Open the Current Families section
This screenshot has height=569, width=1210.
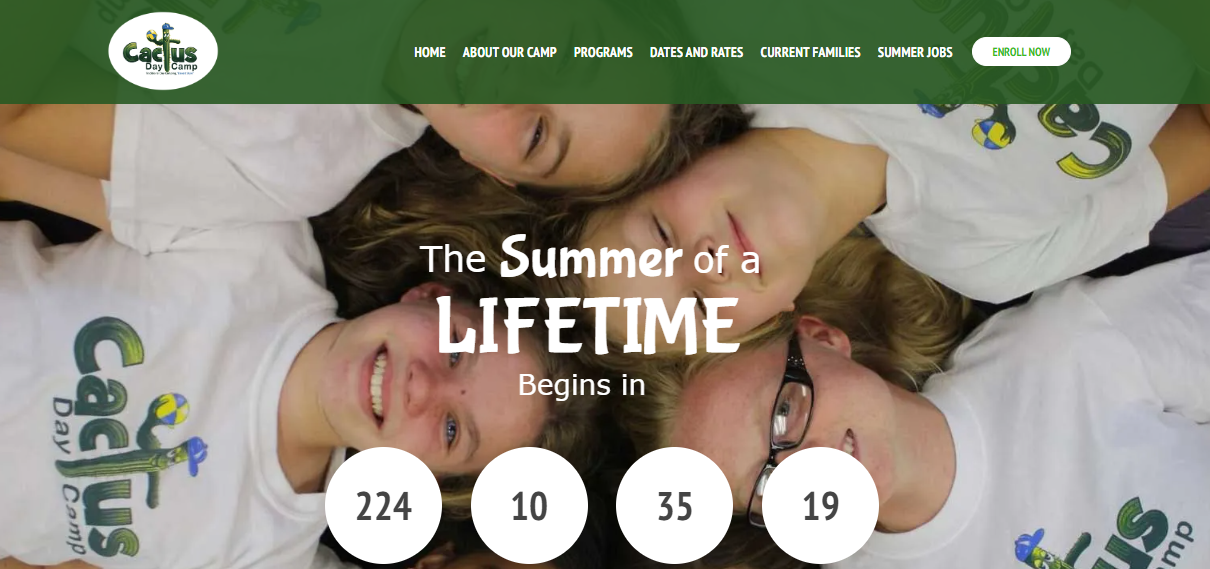click(810, 52)
